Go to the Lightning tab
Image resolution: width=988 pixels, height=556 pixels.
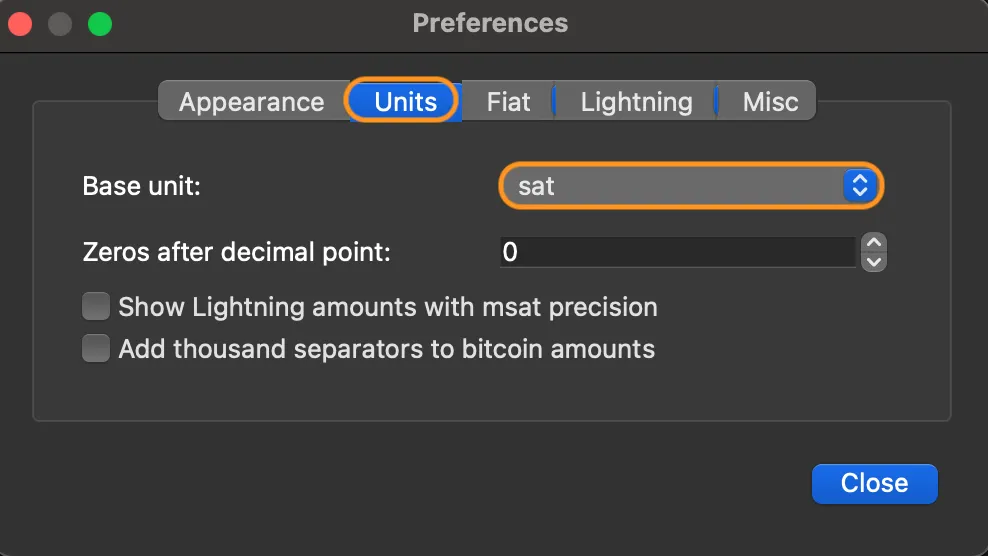click(636, 102)
